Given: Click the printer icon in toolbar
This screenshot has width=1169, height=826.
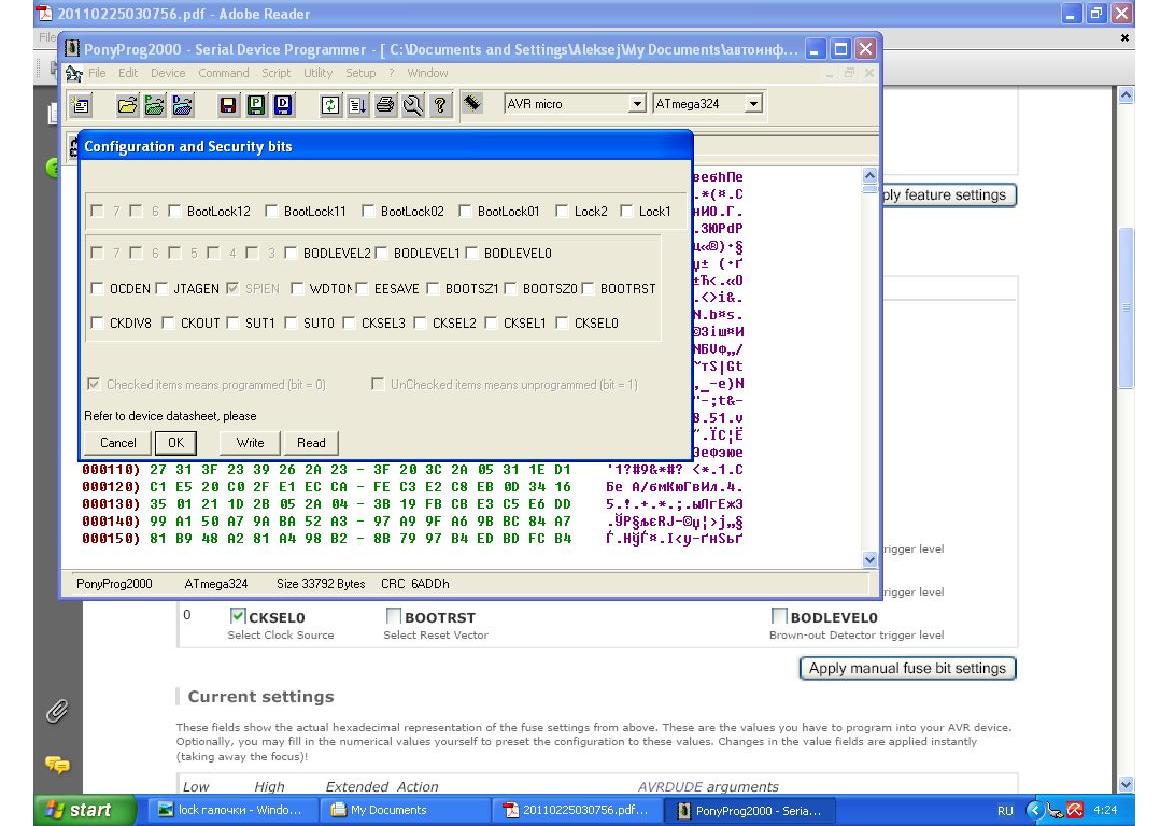Looking at the screenshot, I should 385,105.
